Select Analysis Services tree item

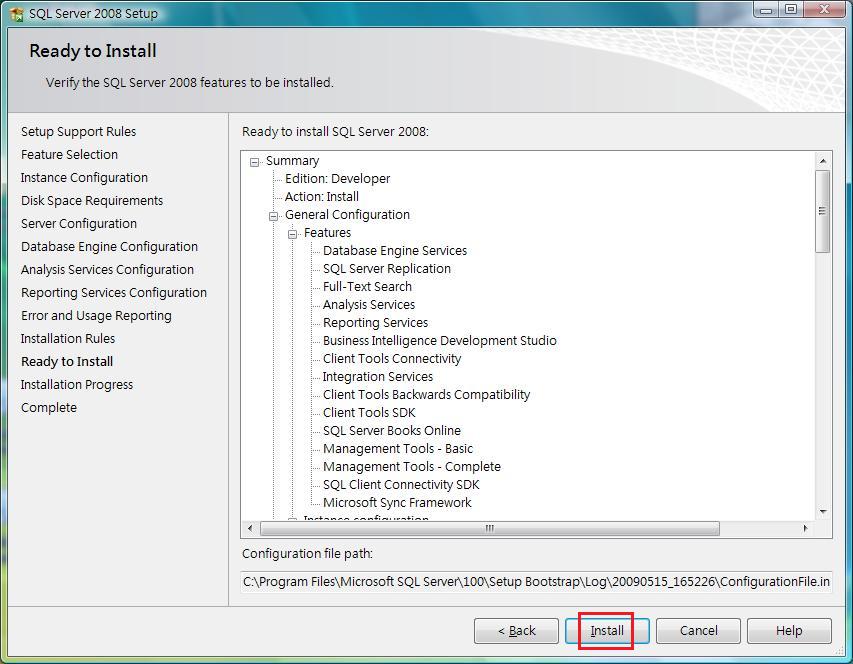[x=369, y=305]
